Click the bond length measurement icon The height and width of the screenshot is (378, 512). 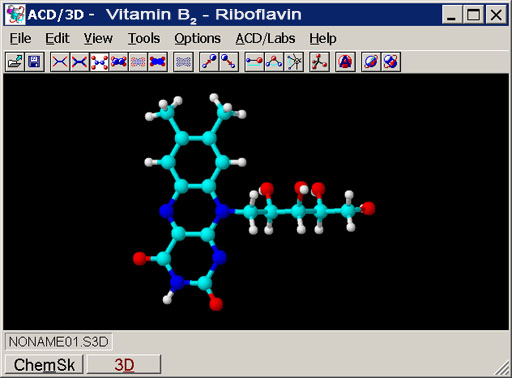[255, 62]
